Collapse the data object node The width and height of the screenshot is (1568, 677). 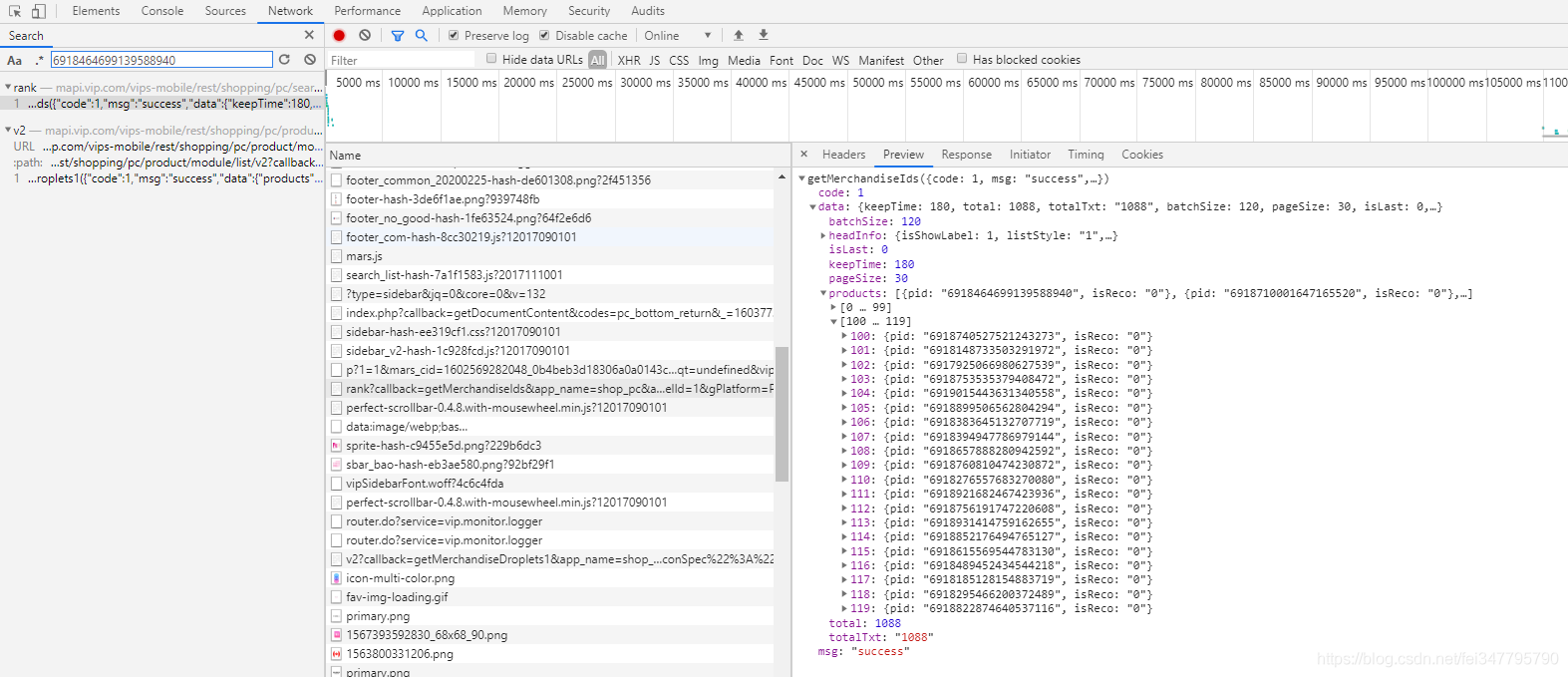(812, 207)
